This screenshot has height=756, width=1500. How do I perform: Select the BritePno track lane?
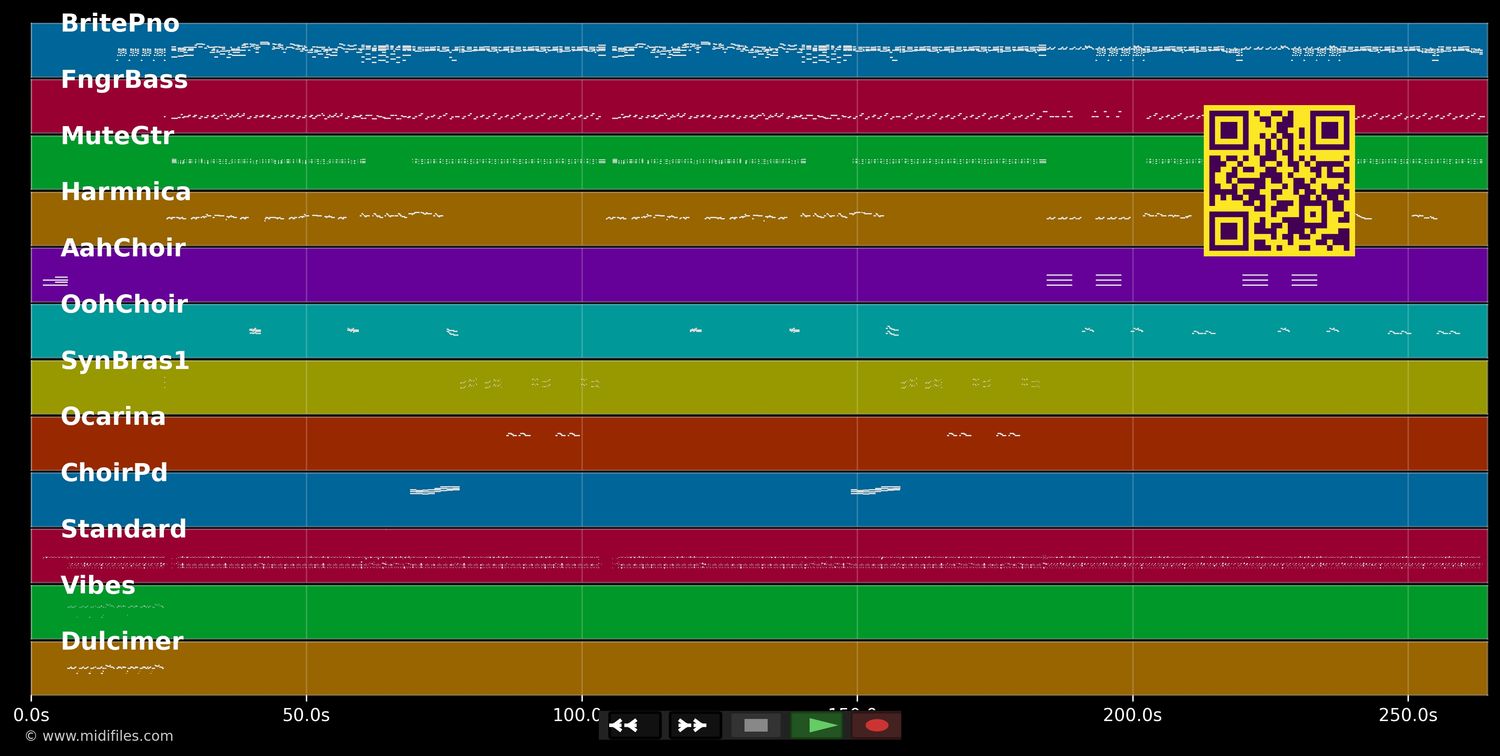759,50
